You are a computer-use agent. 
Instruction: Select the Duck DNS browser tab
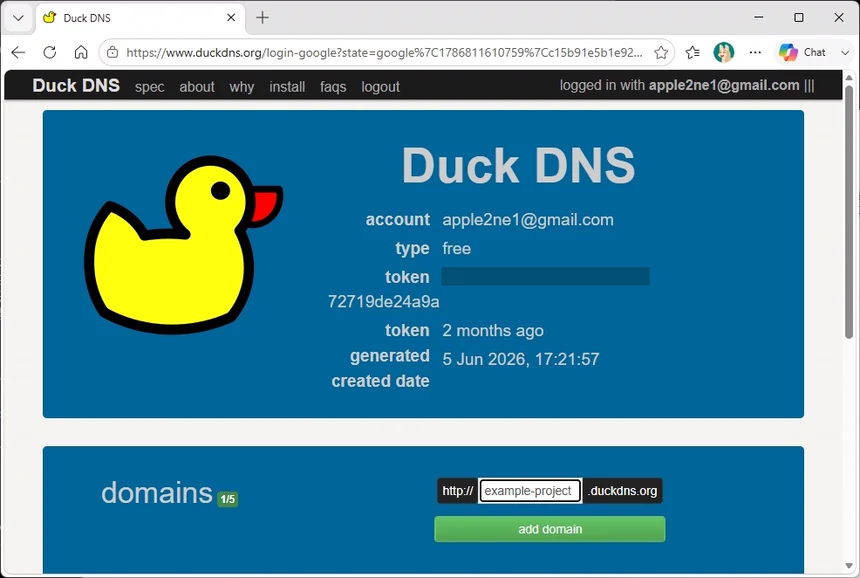[140, 18]
